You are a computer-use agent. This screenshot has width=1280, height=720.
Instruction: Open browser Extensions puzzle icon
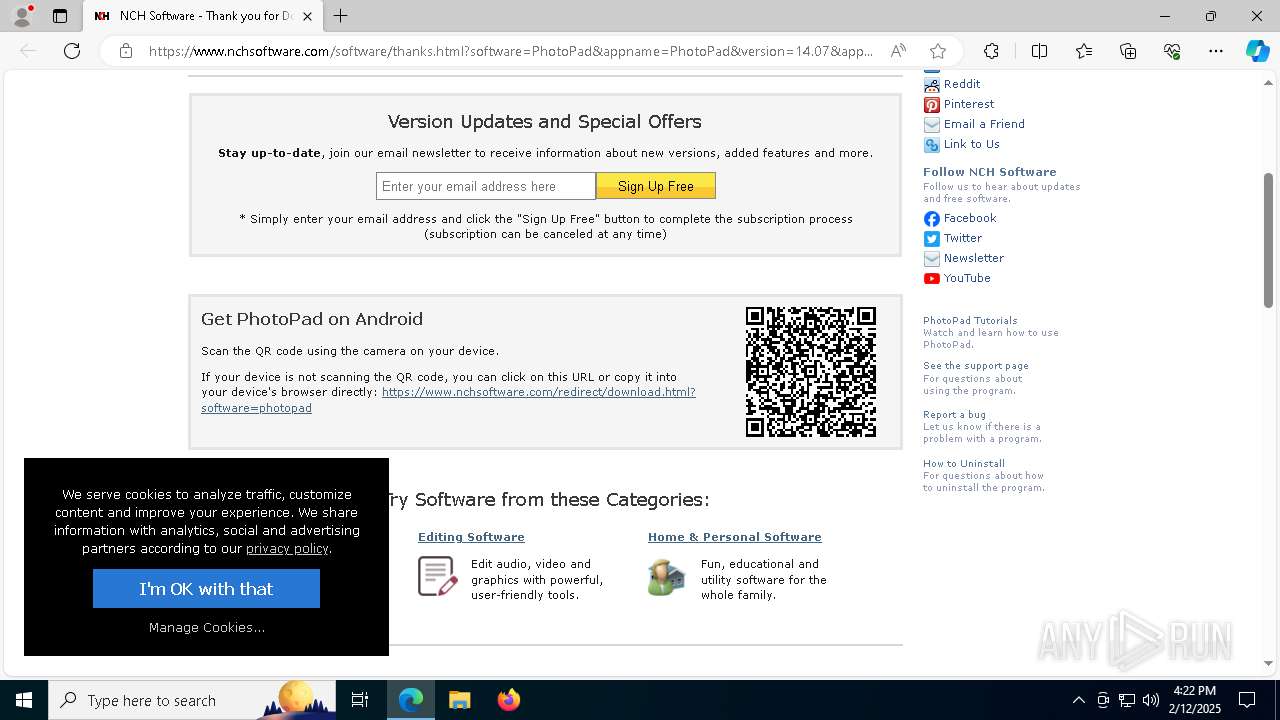point(991,51)
